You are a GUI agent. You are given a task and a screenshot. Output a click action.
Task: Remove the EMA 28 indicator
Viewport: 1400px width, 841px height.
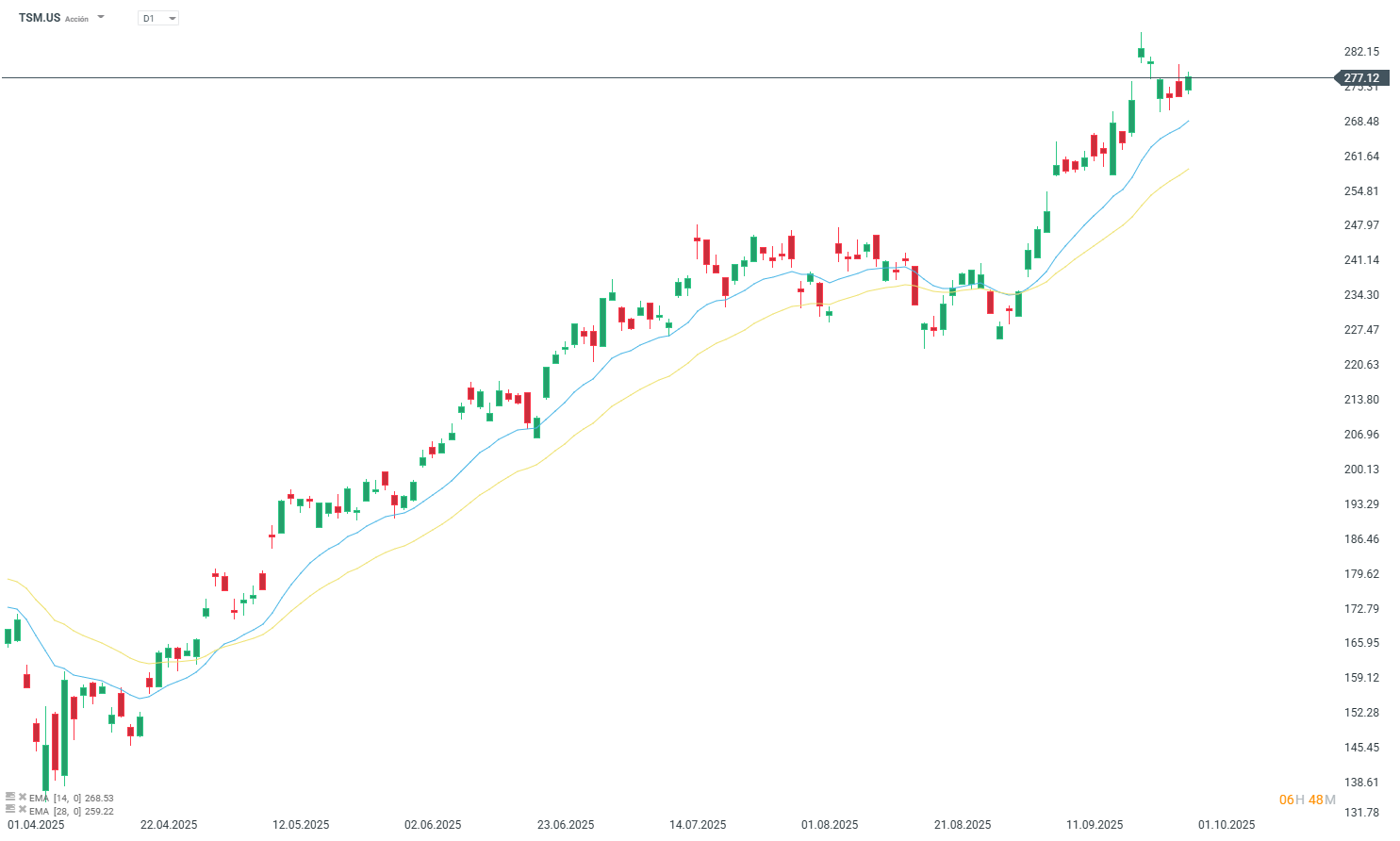pos(23,811)
